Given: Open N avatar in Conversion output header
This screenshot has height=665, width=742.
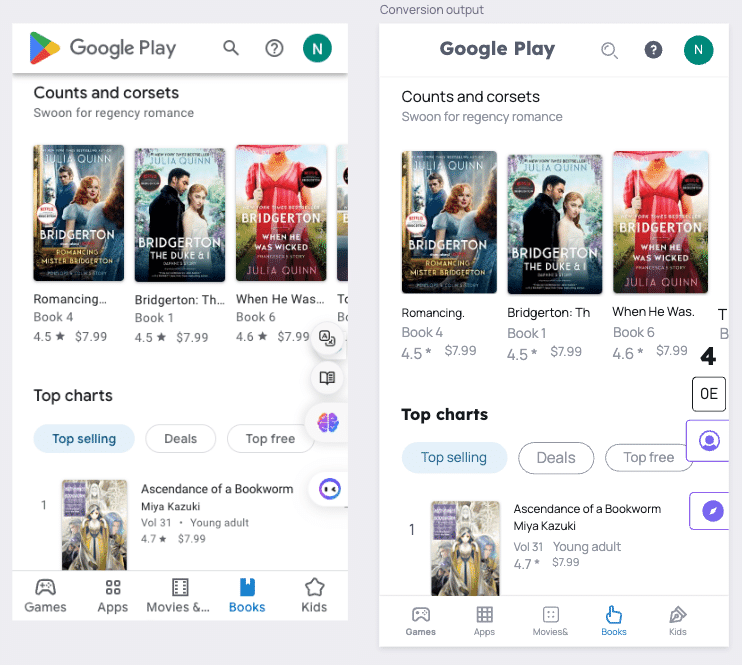Looking at the screenshot, I should click(x=698, y=50).
